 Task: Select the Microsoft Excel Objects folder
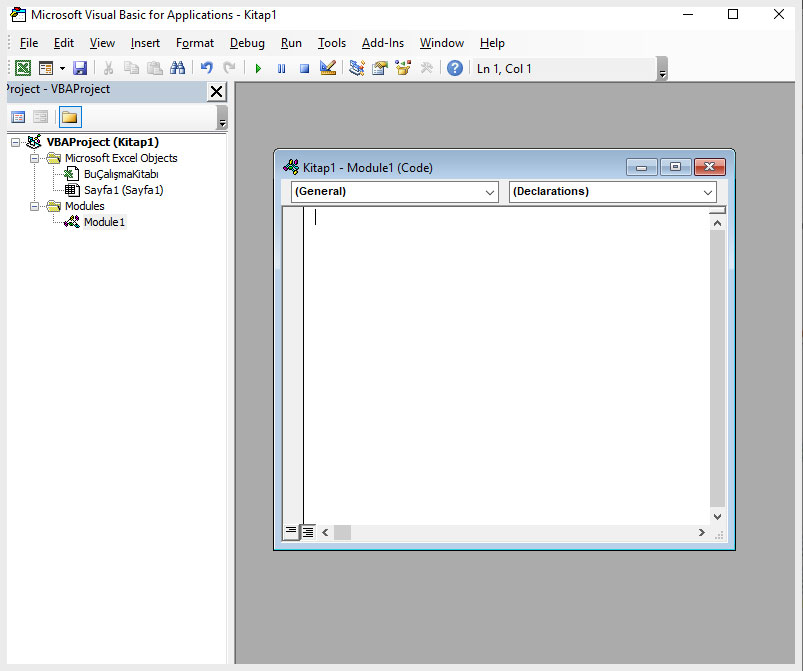[x=121, y=158]
